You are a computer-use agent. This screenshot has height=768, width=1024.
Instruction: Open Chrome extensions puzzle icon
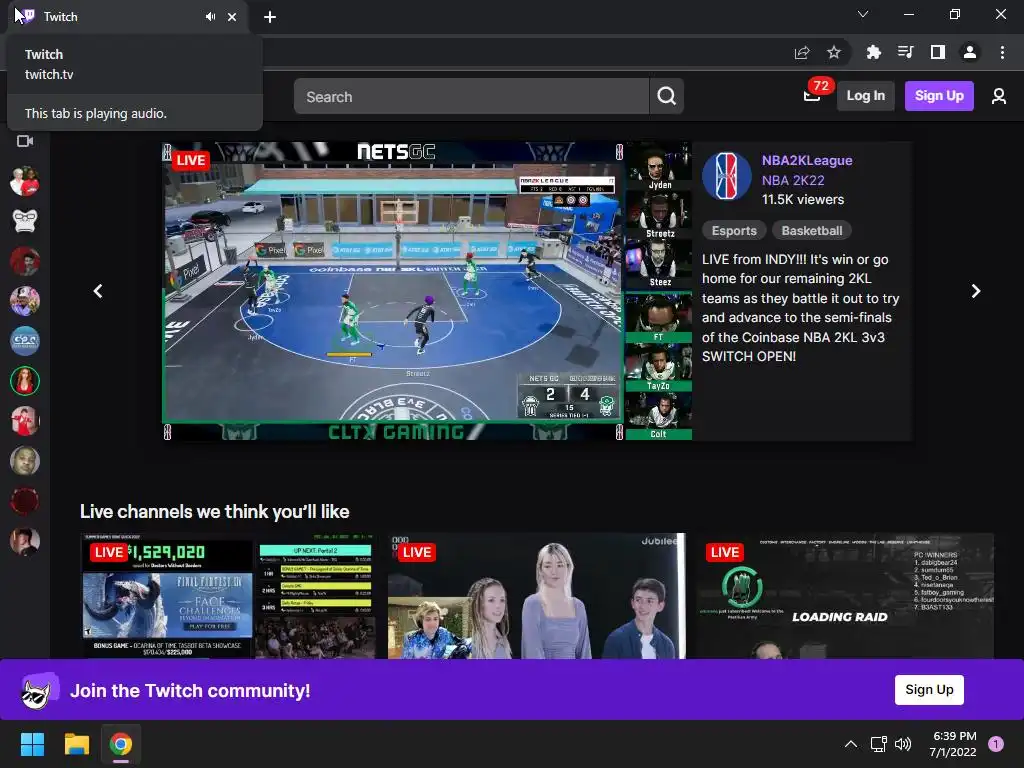873,52
